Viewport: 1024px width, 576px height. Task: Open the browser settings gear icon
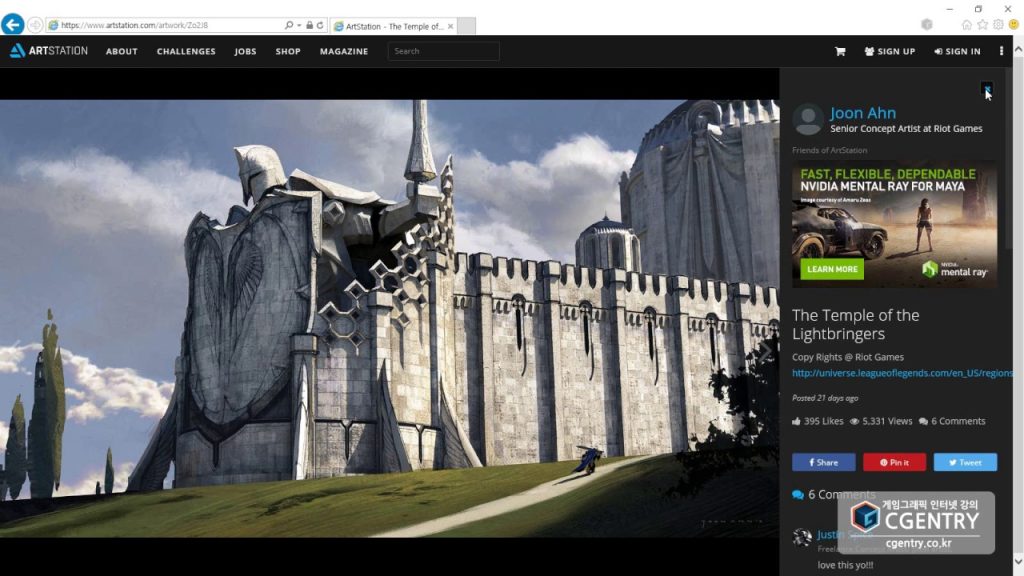pyautogui.click(x=998, y=25)
